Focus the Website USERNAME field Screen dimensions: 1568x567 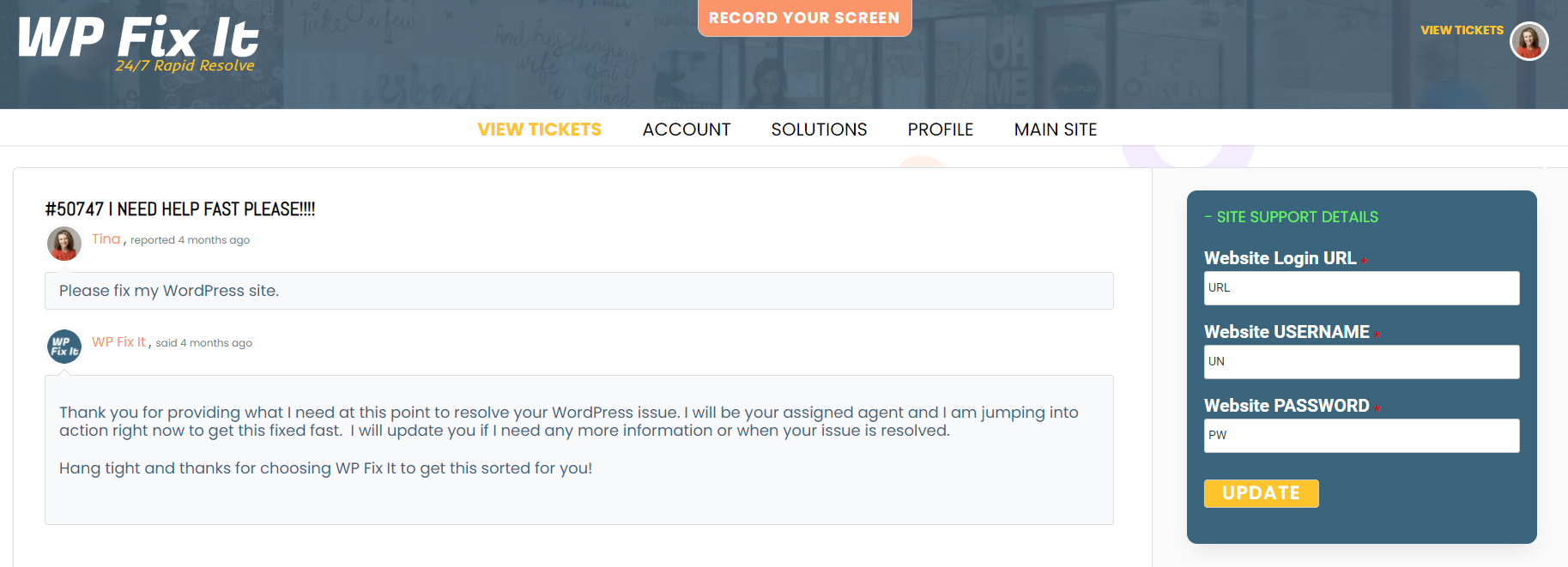(1361, 362)
